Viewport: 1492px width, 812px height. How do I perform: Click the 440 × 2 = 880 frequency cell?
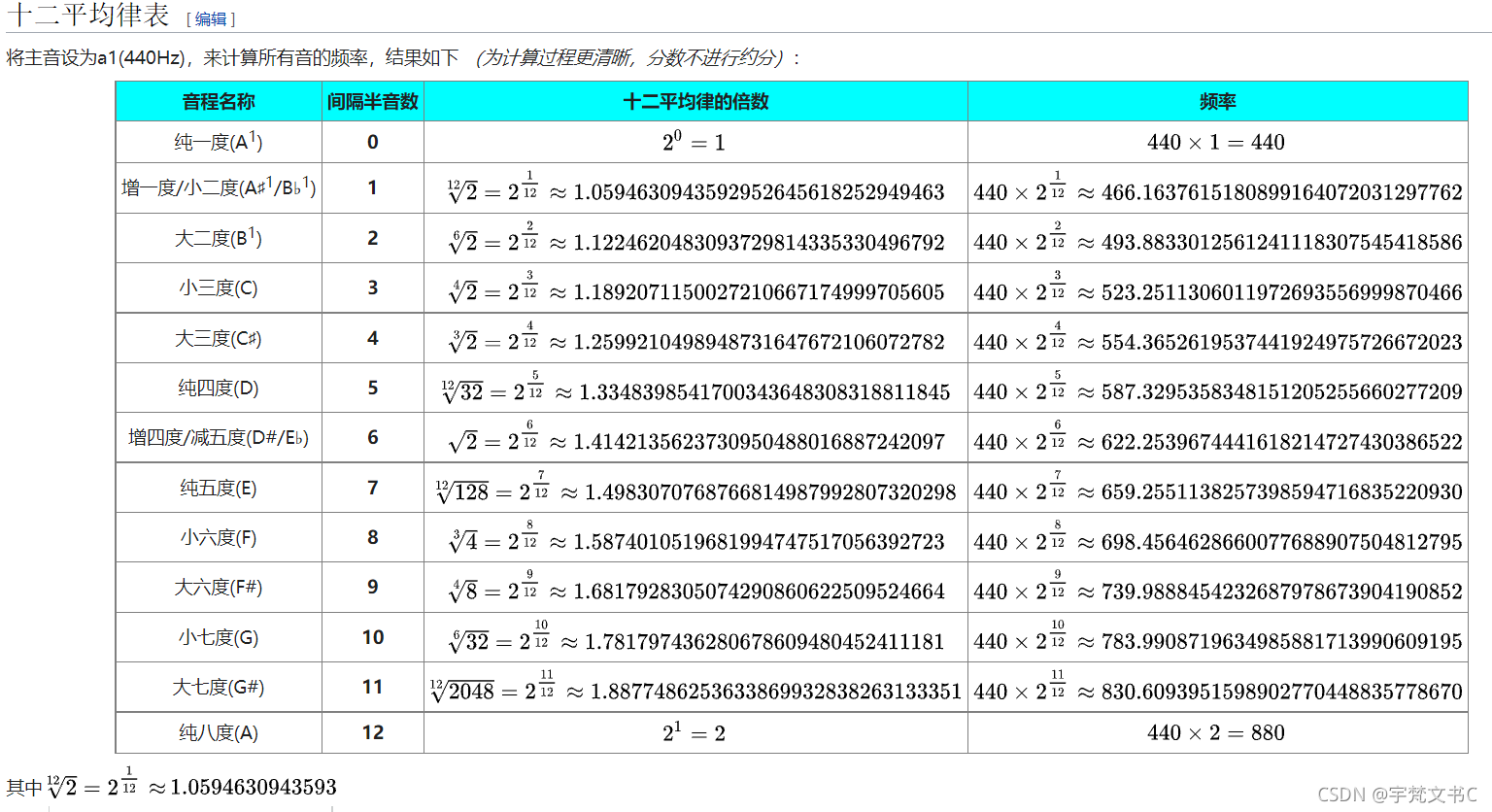click(x=1217, y=732)
